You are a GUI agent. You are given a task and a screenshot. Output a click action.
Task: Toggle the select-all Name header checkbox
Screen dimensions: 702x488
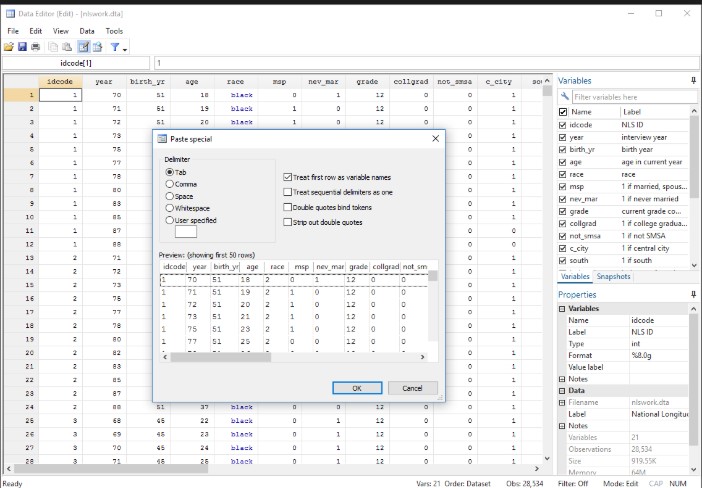pyautogui.click(x=563, y=112)
